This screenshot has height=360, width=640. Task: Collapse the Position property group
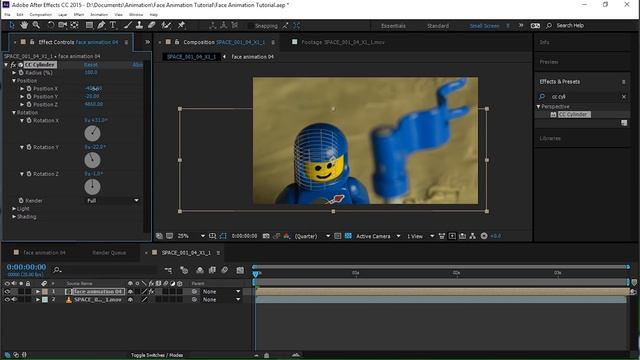tap(14, 81)
